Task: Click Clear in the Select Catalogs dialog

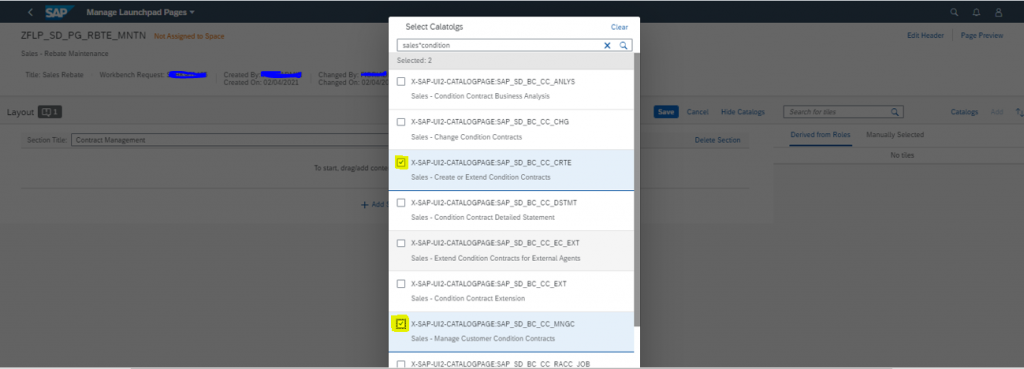Action: coord(619,27)
